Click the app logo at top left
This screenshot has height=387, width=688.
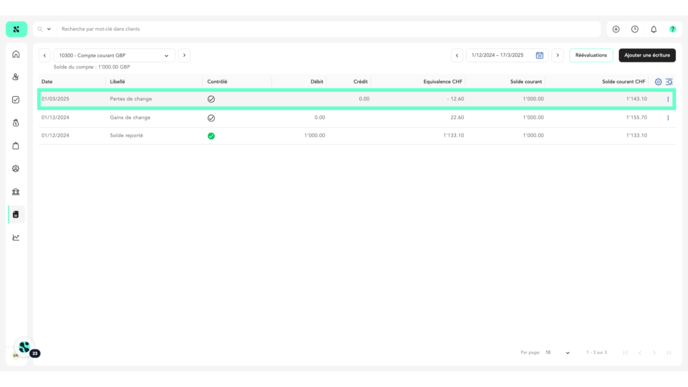(16, 29)
